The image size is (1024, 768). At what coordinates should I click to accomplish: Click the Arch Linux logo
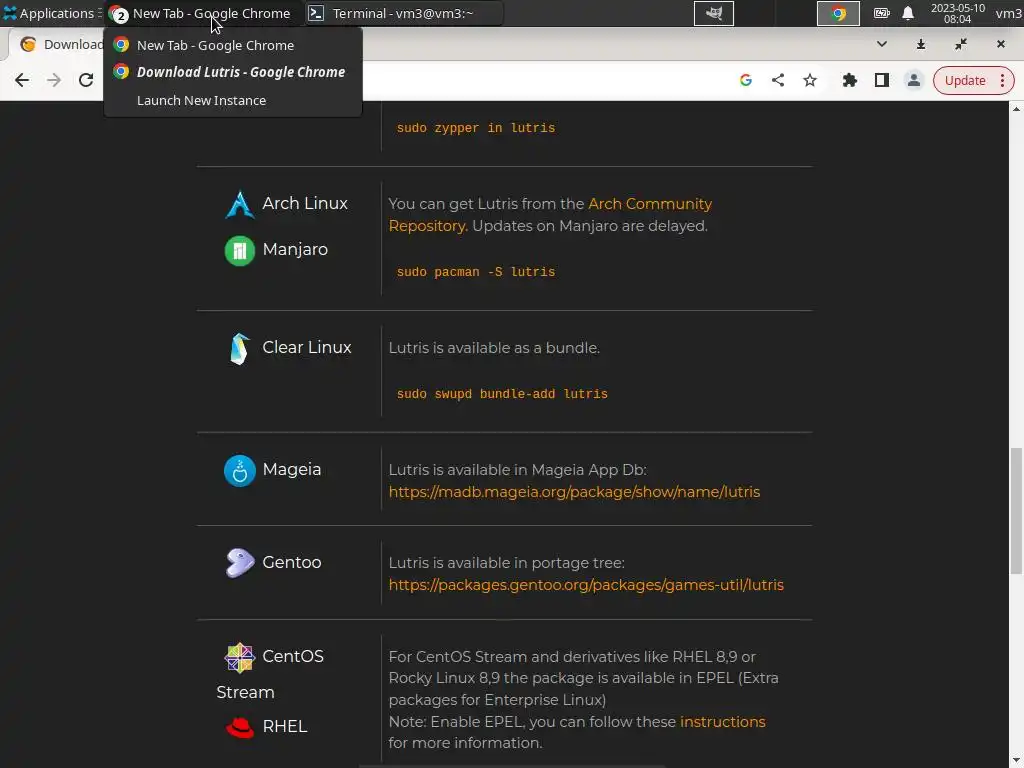coord(240,204)
